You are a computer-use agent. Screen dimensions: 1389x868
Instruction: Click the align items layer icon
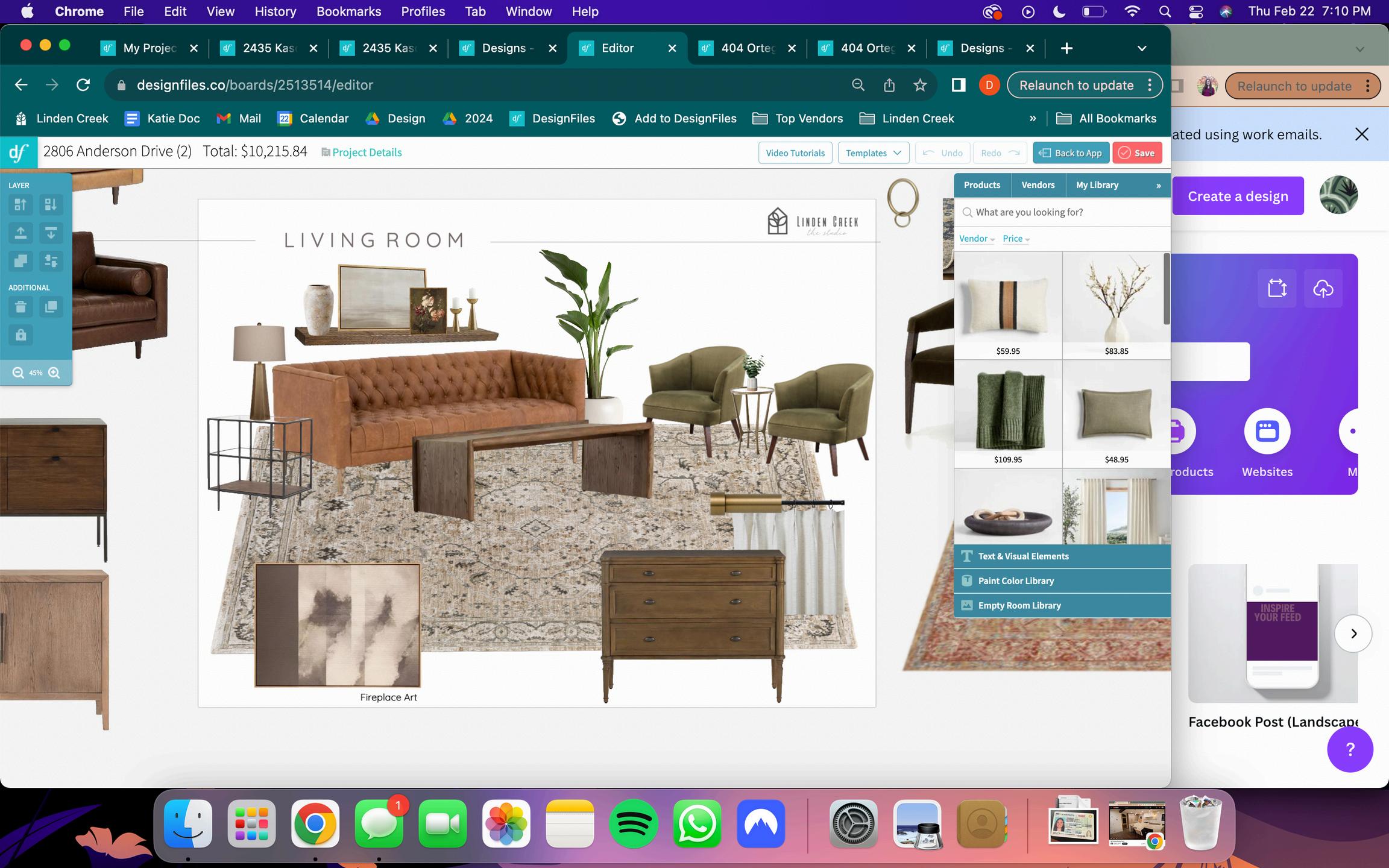click(51, 261)
